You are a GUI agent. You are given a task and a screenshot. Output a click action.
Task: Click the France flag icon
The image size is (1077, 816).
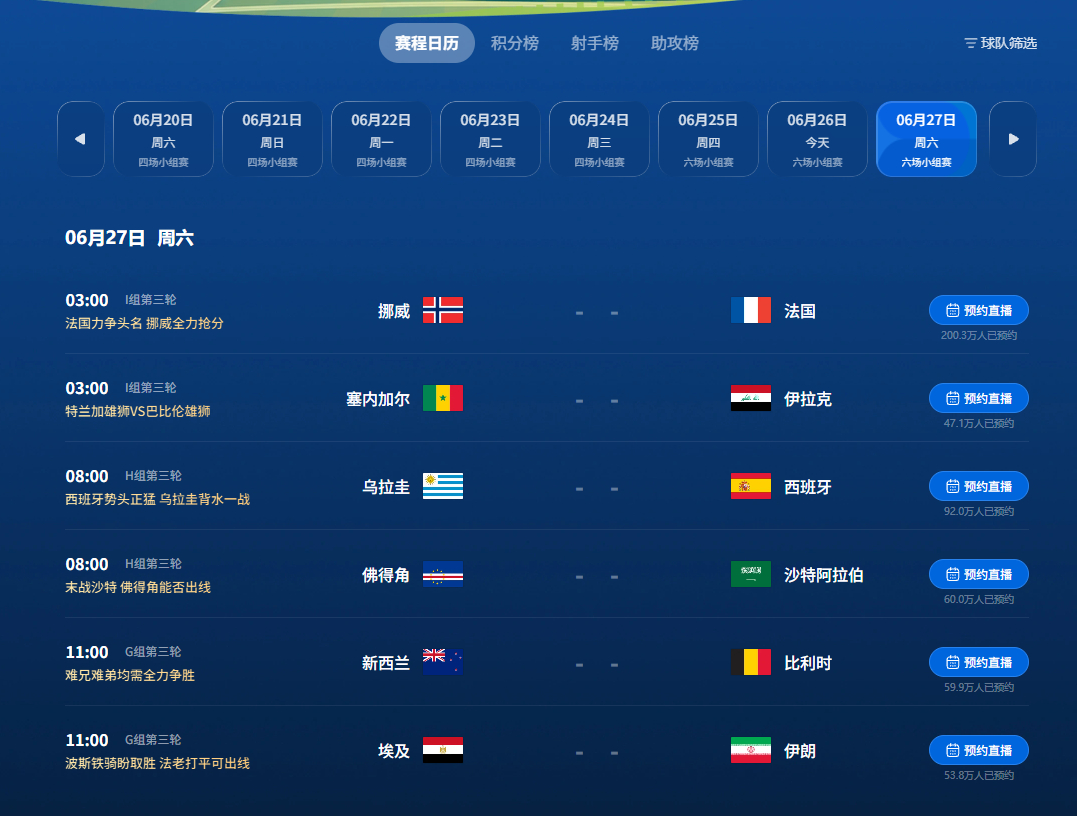tap(751, 310)
